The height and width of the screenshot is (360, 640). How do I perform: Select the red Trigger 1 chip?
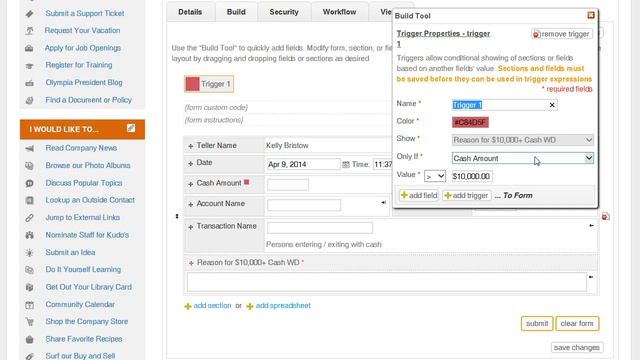209,84
